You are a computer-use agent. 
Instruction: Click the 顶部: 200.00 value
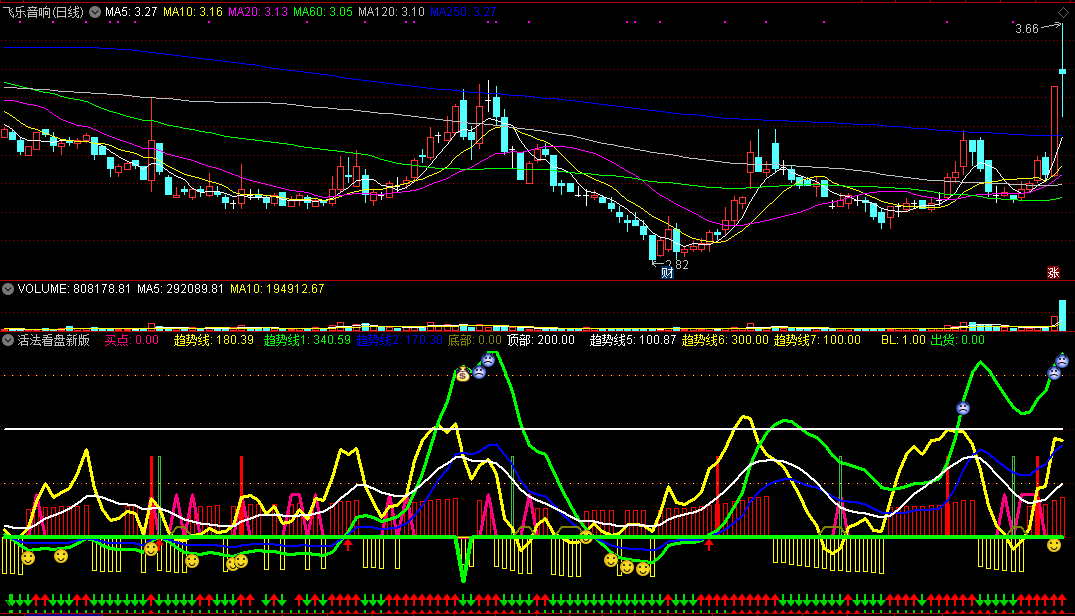tap(540, 340)
